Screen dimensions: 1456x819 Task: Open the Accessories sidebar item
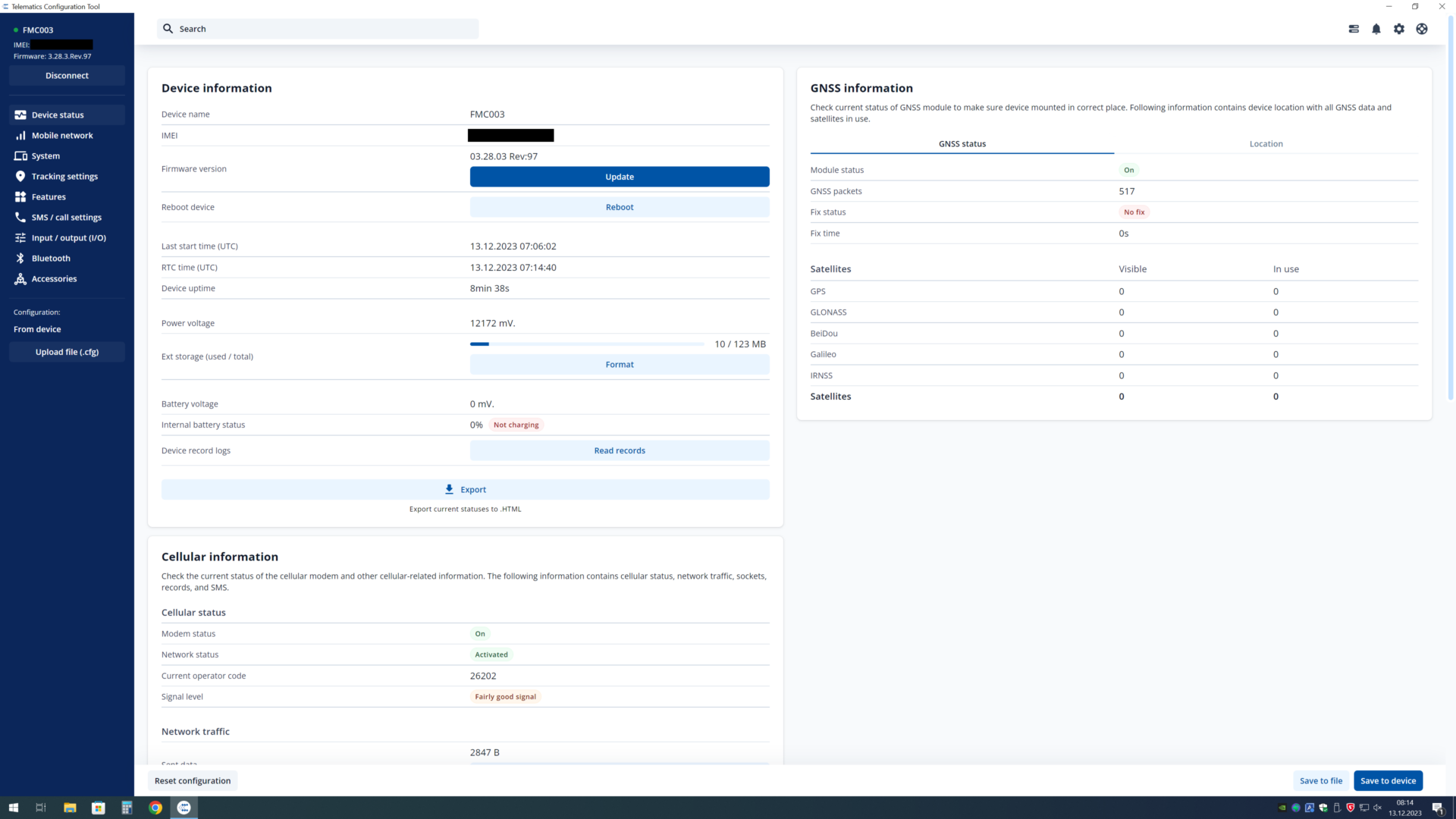[67, 279]
